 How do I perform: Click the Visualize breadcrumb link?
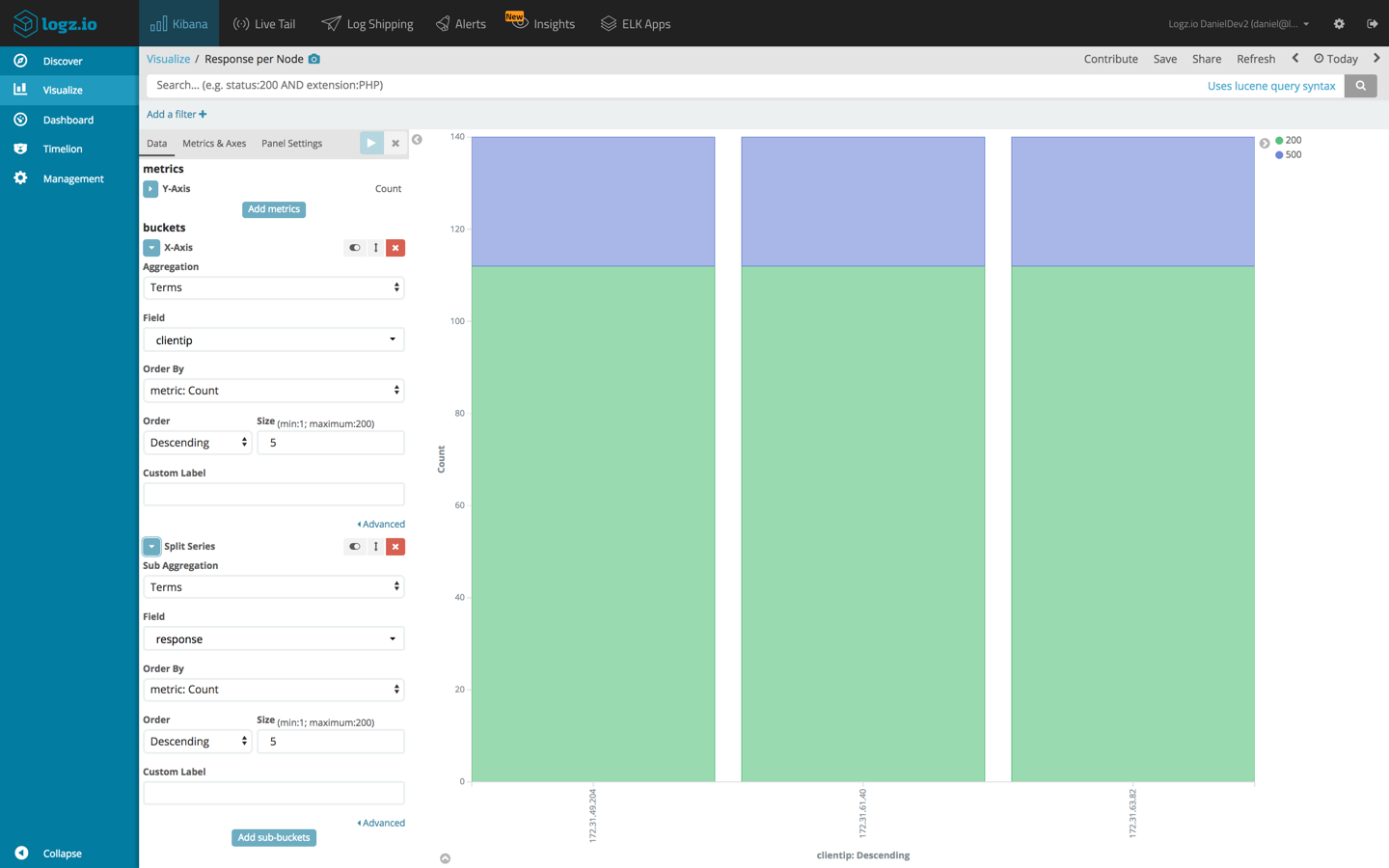(x=168, y=59)
